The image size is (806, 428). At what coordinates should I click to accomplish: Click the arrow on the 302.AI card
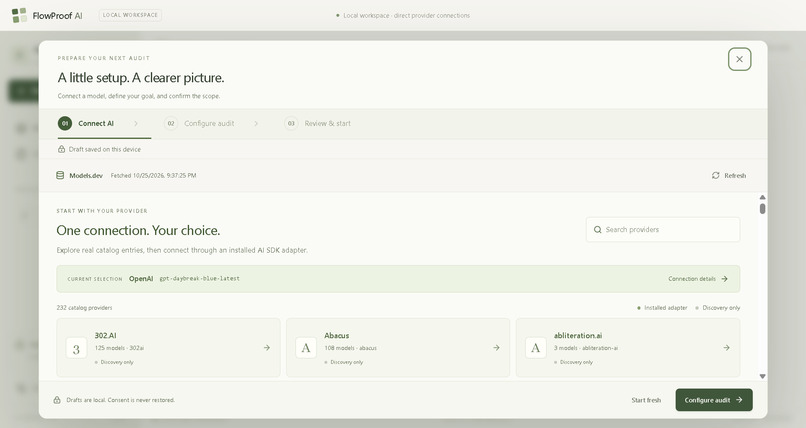(267, 348)
